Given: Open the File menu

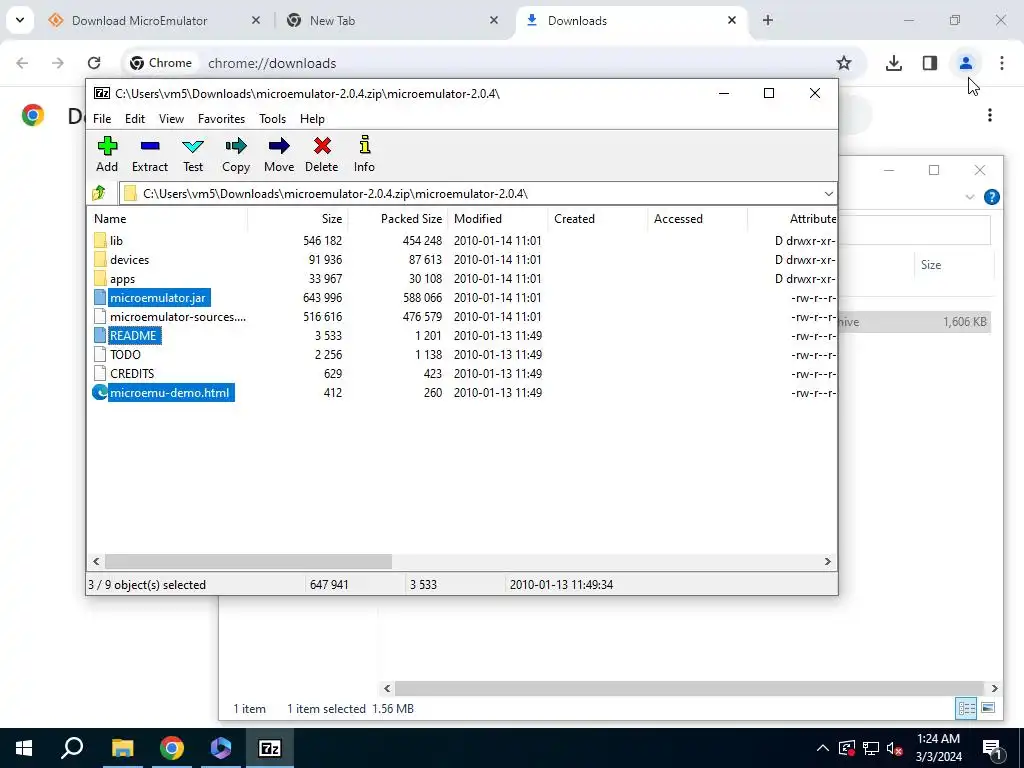Looking at the screenshot, I should (102, 119).
